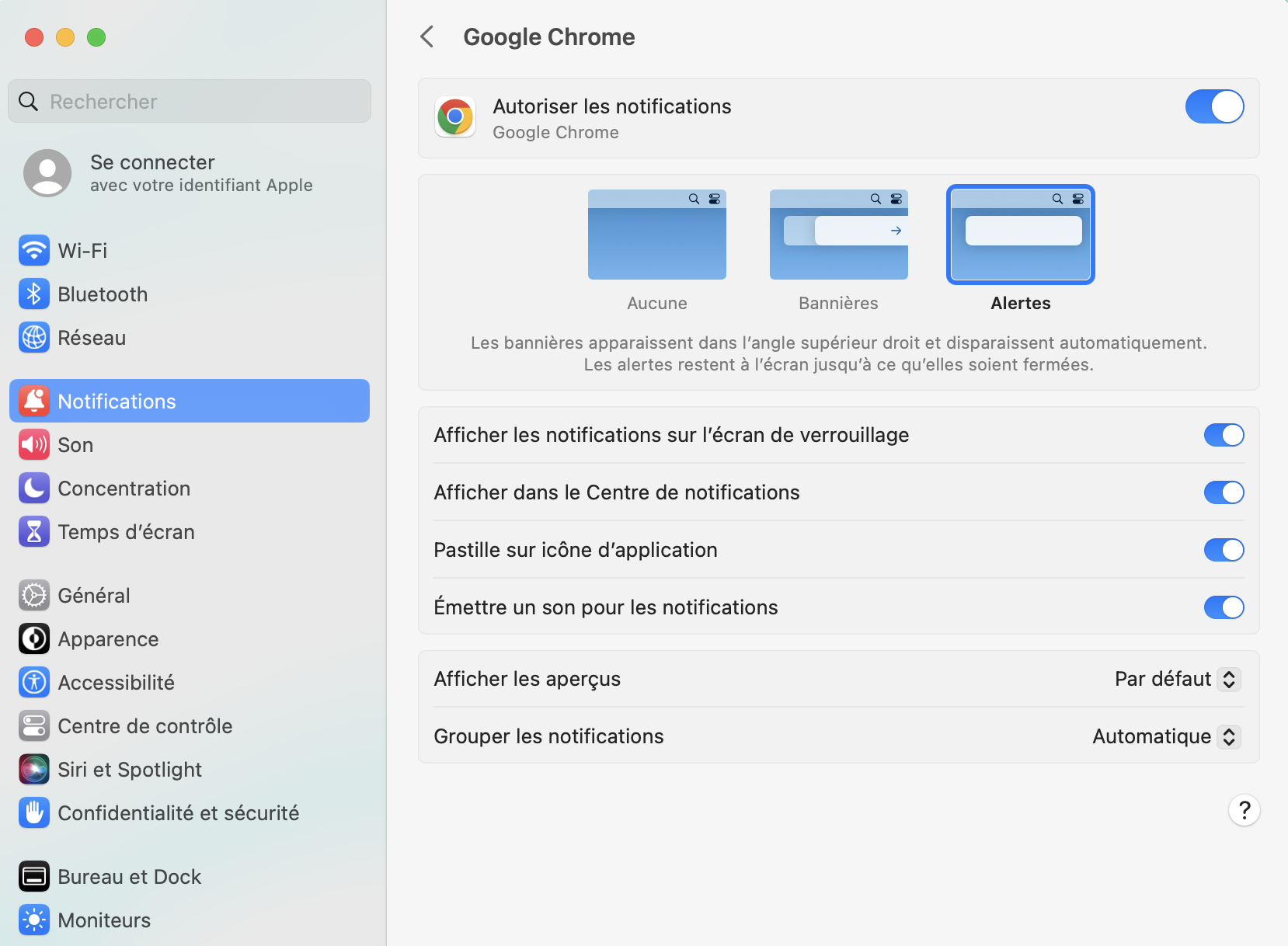Select the Siri et Spotlight icon
1288x946 pixels.
tap(34, 769)
